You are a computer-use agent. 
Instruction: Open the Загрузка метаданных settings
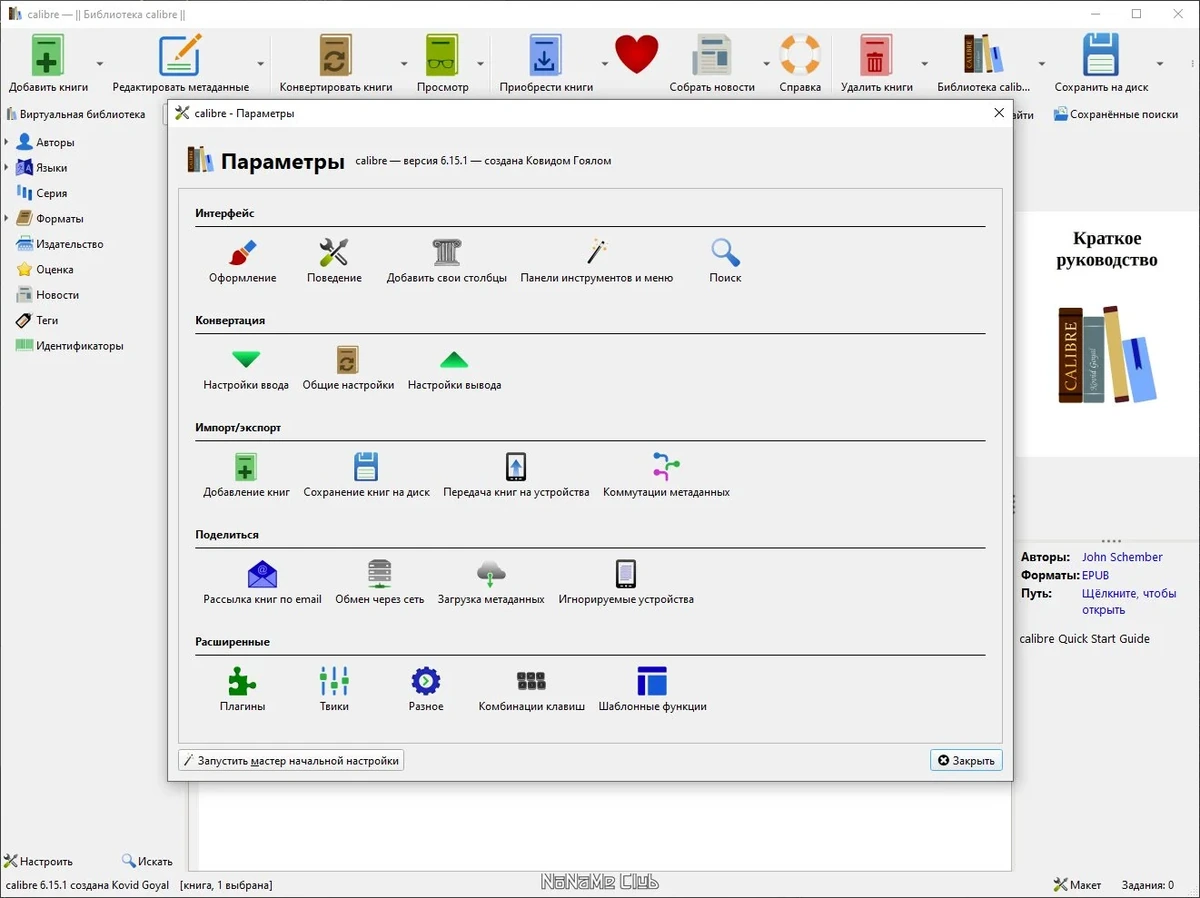pos(491,582)
